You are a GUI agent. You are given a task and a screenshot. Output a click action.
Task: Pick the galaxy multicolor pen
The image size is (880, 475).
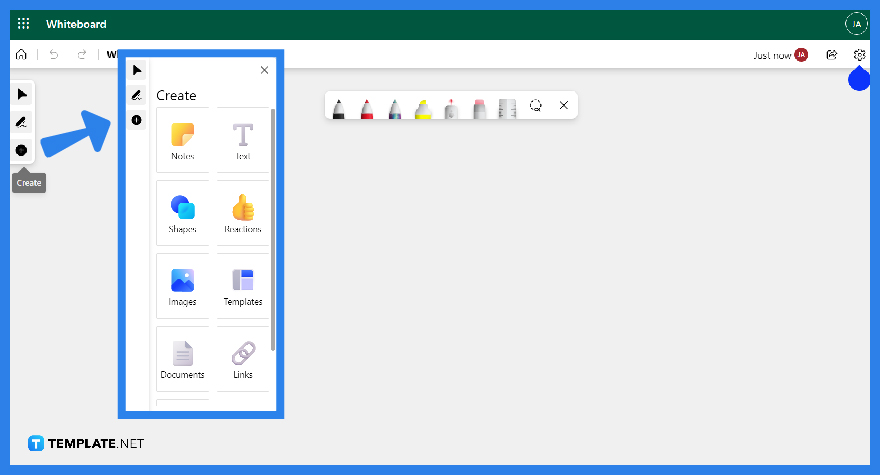[x=395, y=108]
